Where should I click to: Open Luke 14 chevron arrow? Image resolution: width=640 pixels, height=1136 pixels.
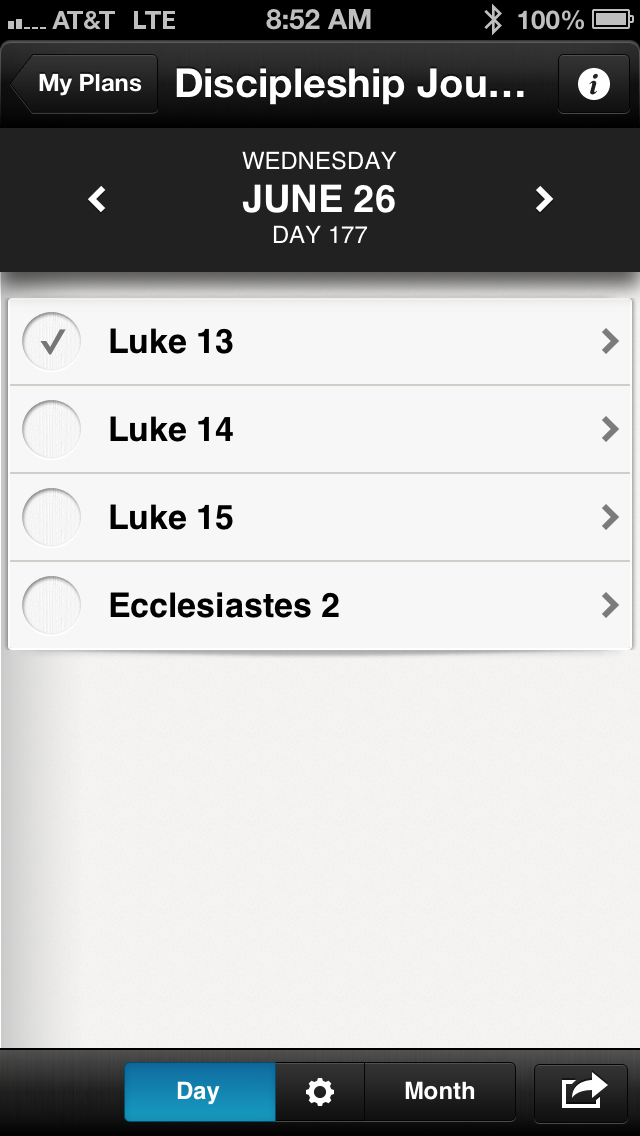pos(610,430)
